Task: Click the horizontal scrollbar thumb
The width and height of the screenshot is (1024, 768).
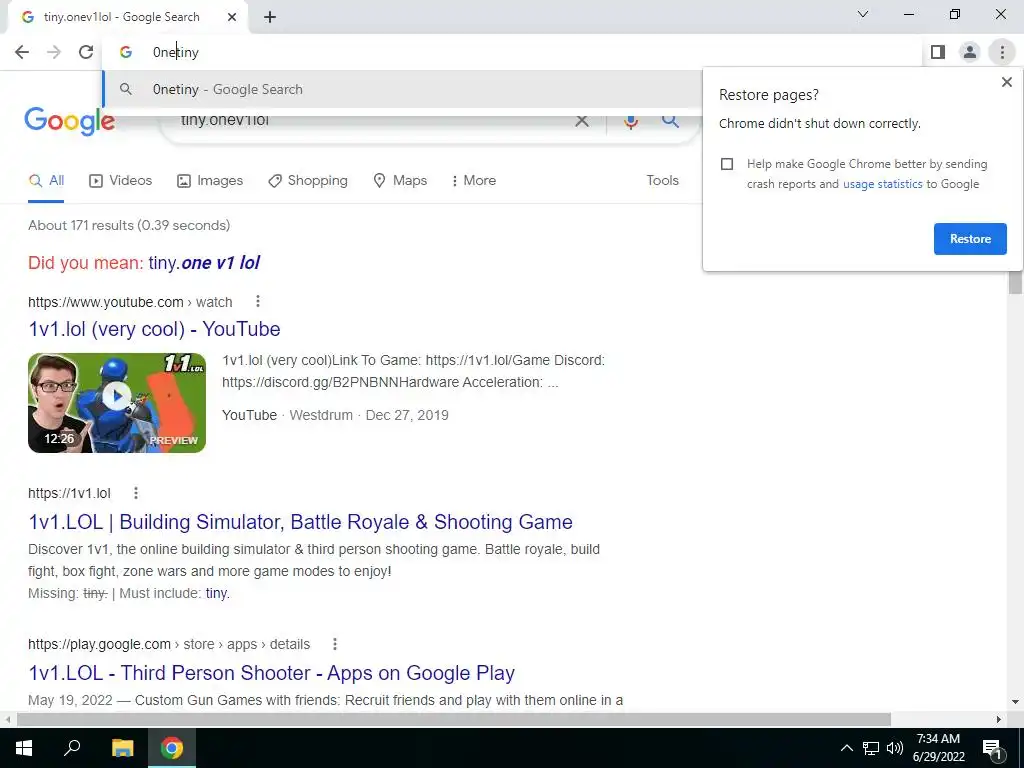Action: pyautogui.click(x=454, y=719)
